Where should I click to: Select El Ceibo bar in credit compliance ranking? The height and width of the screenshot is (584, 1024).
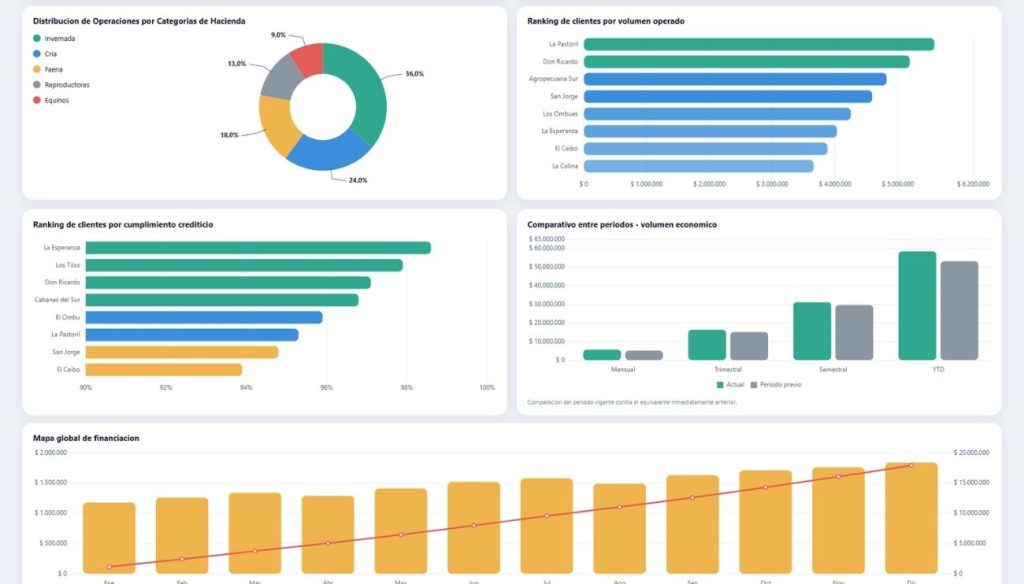pyautogui.click(x=164, y=370)
